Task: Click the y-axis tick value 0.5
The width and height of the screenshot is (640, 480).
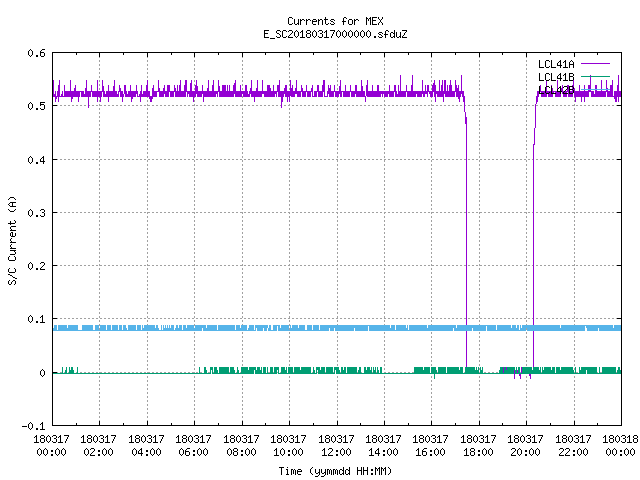Action: coord(36,106)
